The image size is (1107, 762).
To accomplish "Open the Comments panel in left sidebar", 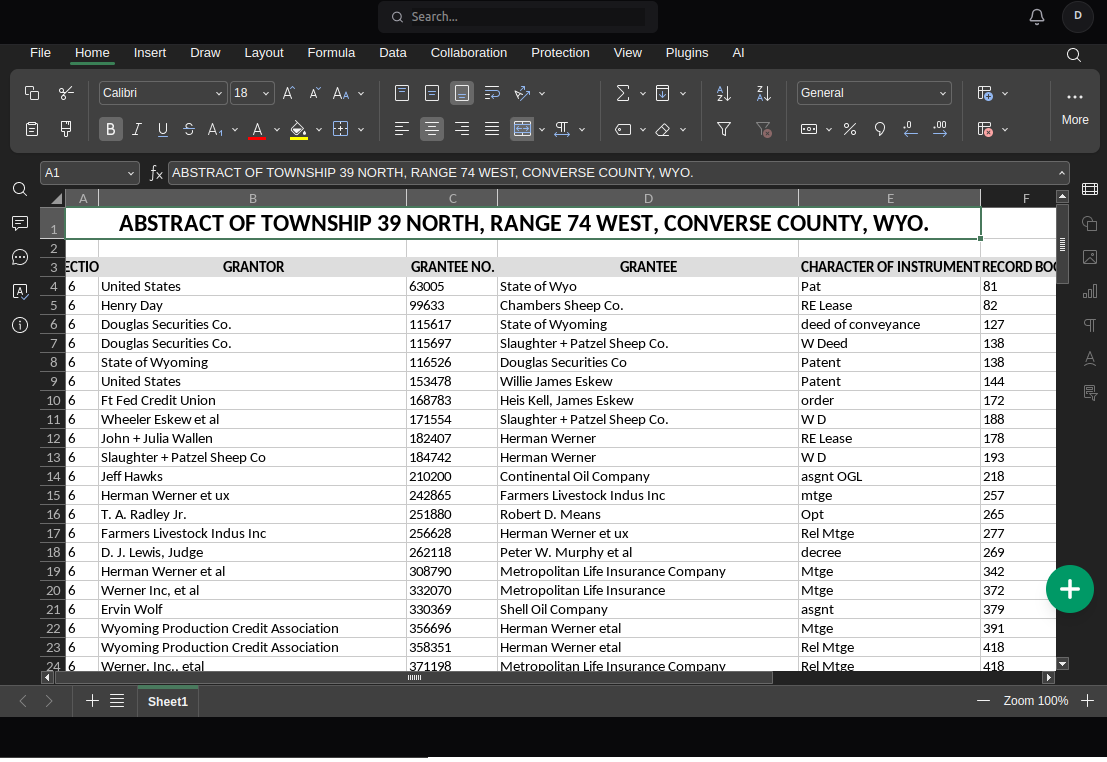I will click(20, 223).
